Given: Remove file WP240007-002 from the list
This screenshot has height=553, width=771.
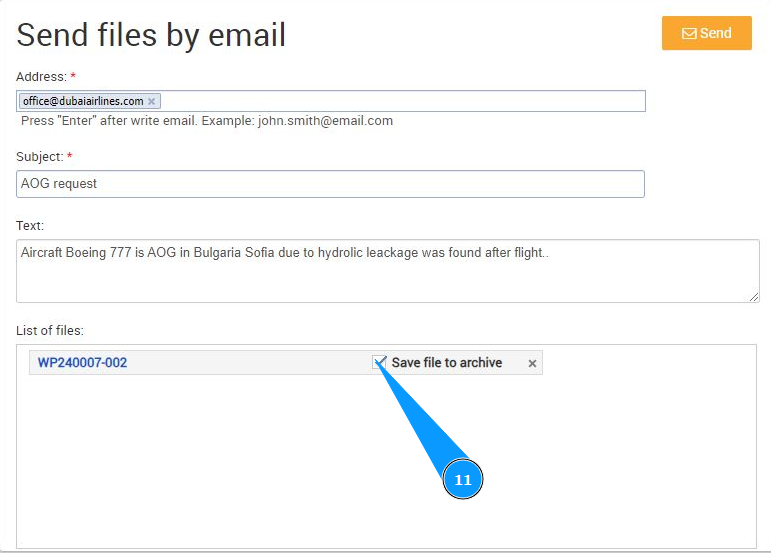Looking at the screenshot, I should tap(532, 363).
